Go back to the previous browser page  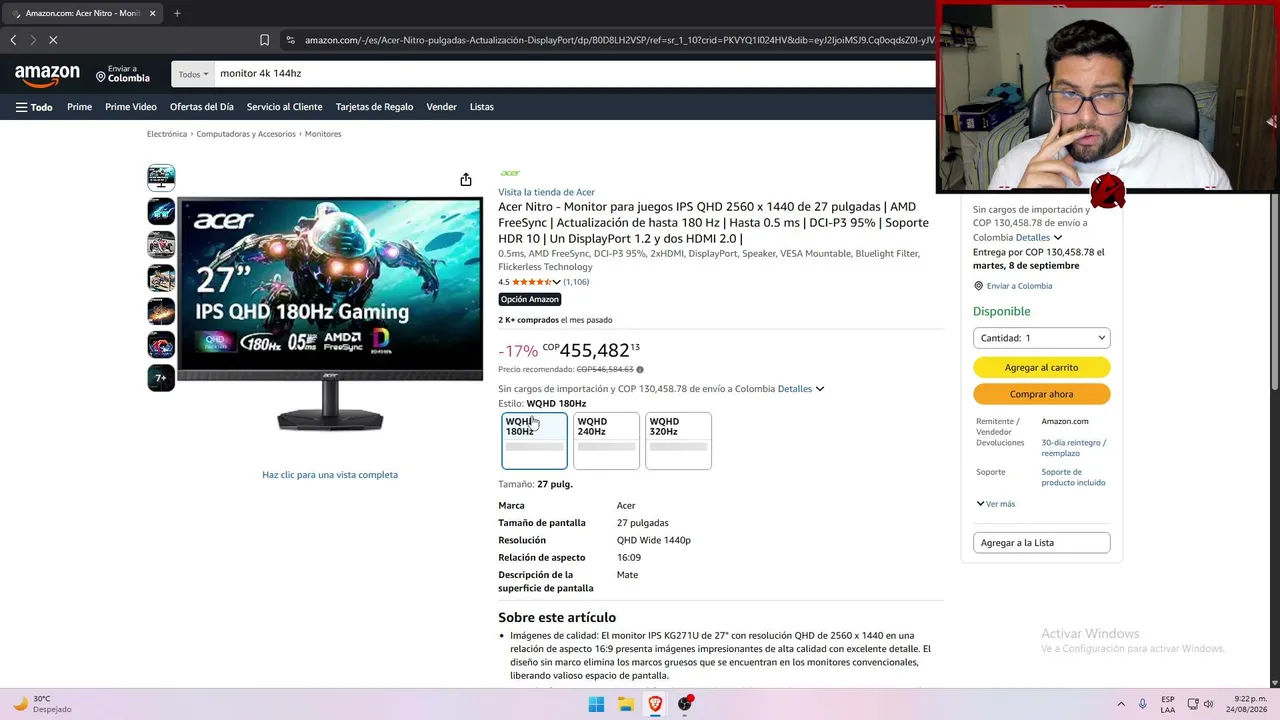tap(13, 40)
